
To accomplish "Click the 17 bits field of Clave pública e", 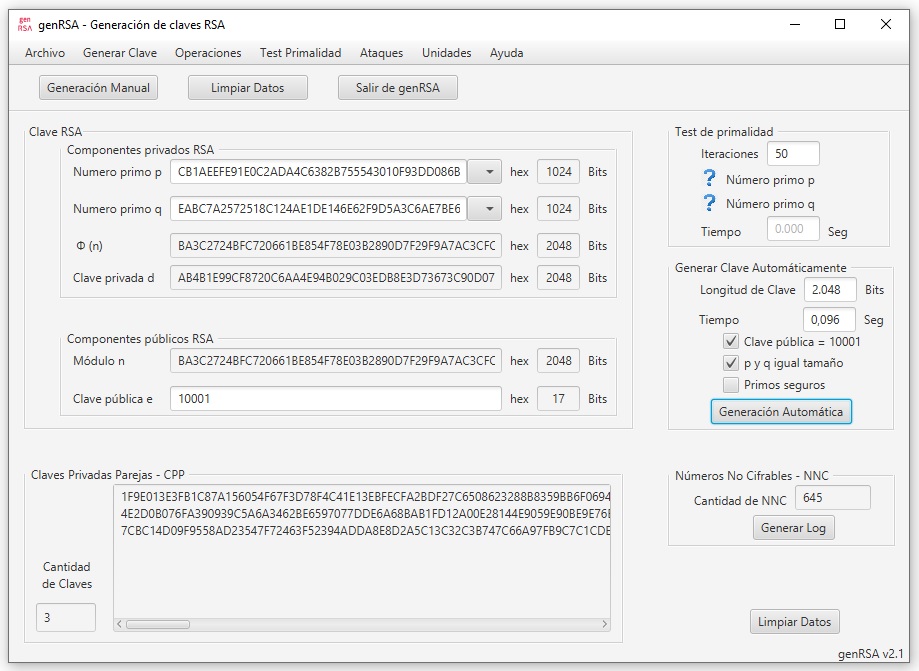I will tap(559, 399).
